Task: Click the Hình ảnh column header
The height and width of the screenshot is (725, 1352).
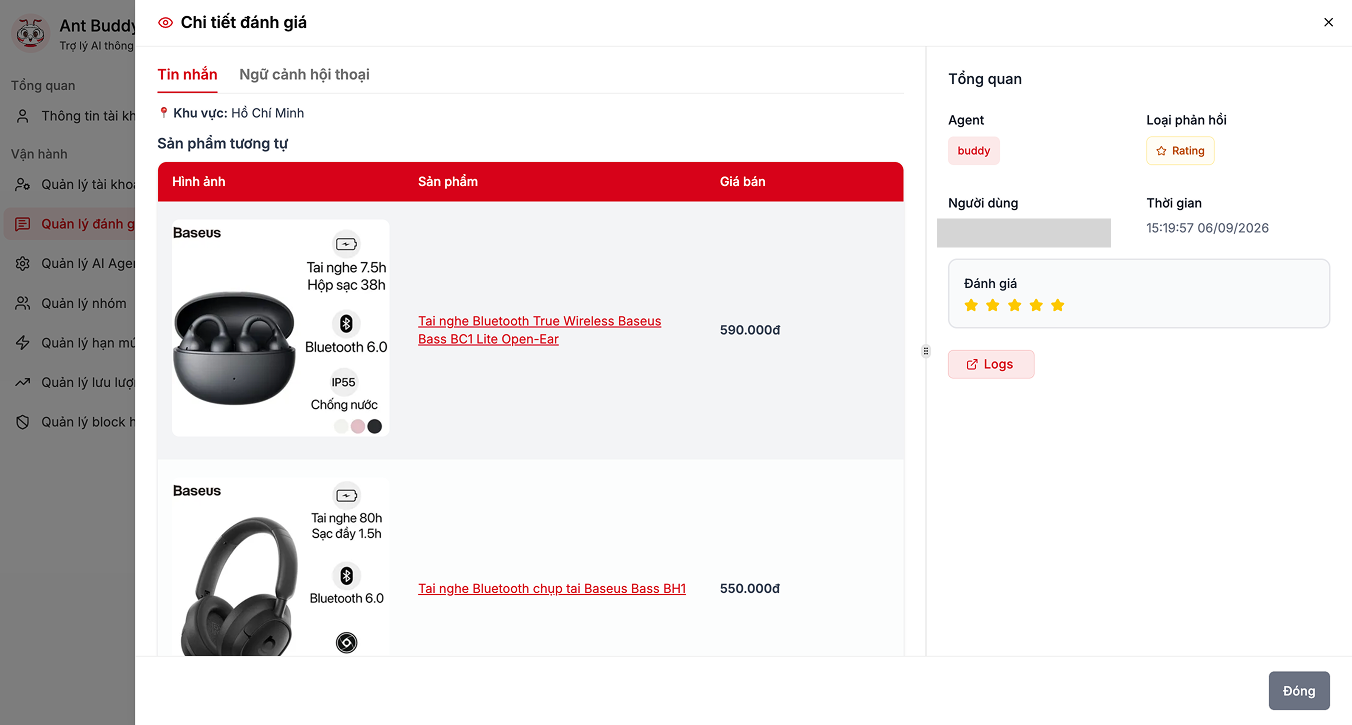Action: 199,182
